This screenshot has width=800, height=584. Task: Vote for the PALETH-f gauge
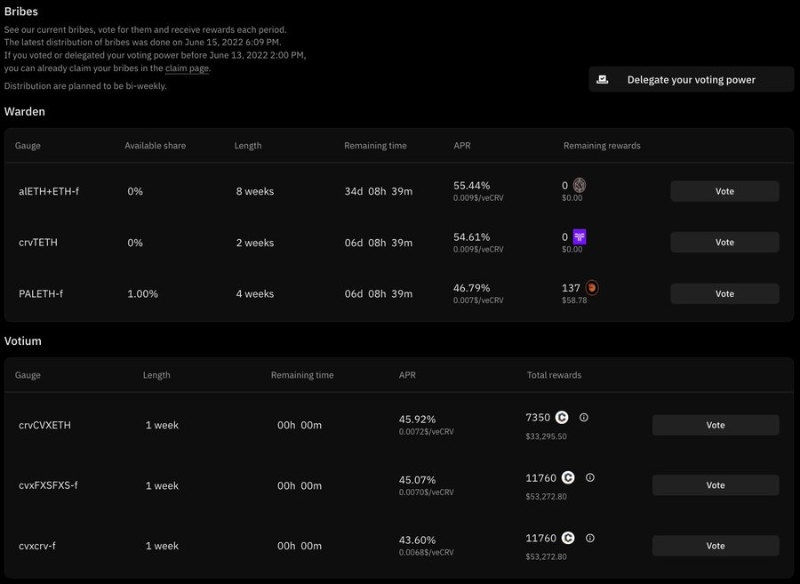click(x=724, y=294)
